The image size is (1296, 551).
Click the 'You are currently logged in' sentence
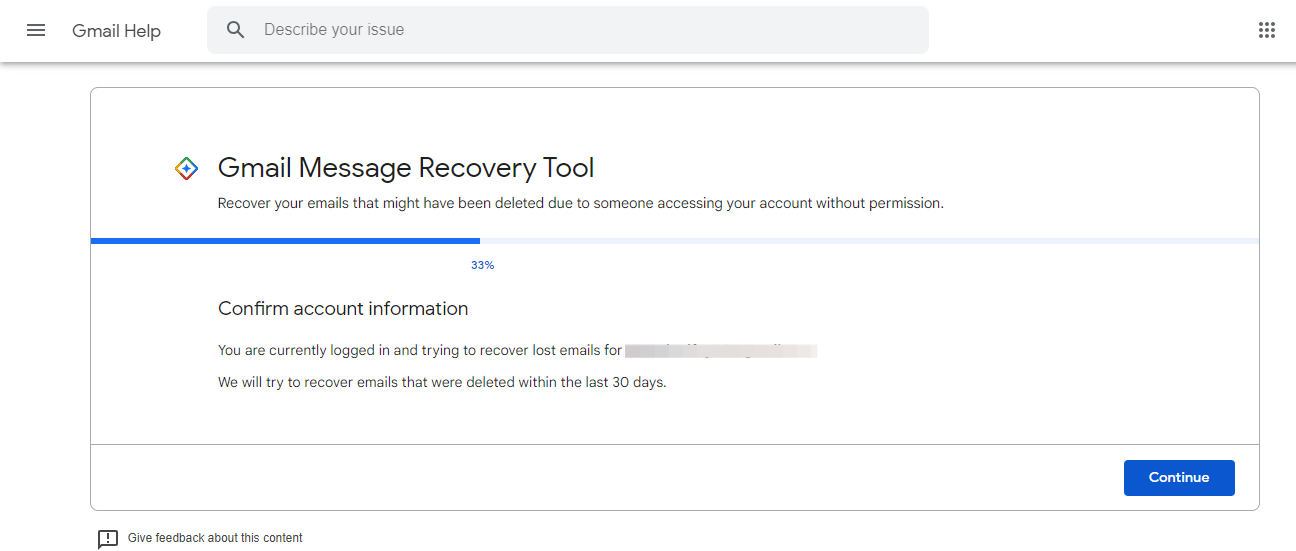pos(420,351)
